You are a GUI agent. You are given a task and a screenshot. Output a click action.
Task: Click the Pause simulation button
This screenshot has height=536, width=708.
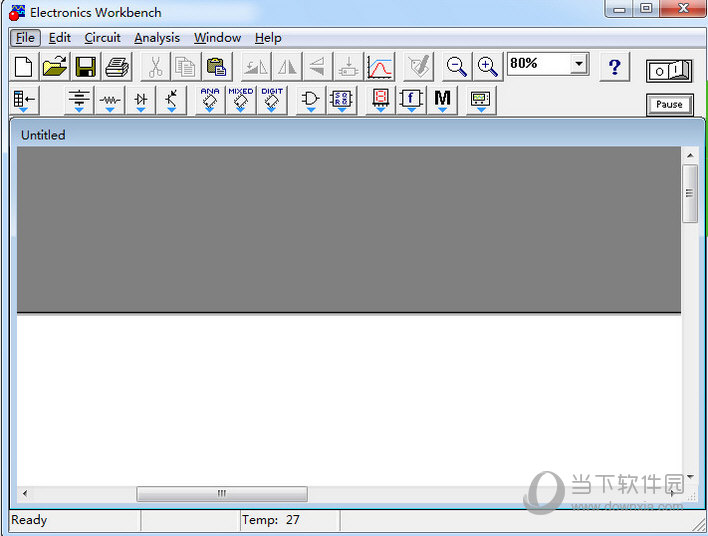[669, 104]
